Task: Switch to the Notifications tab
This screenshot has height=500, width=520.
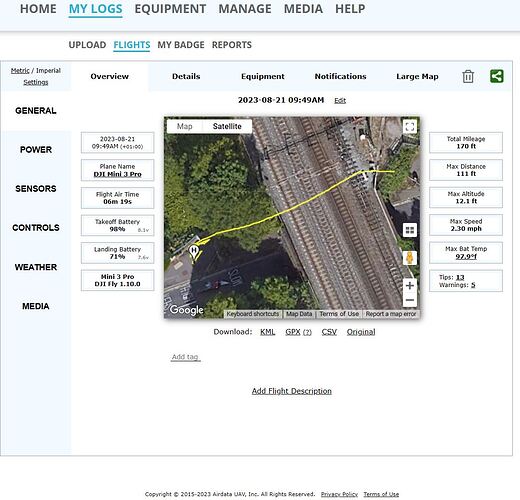Action: (x=340, y=76)
